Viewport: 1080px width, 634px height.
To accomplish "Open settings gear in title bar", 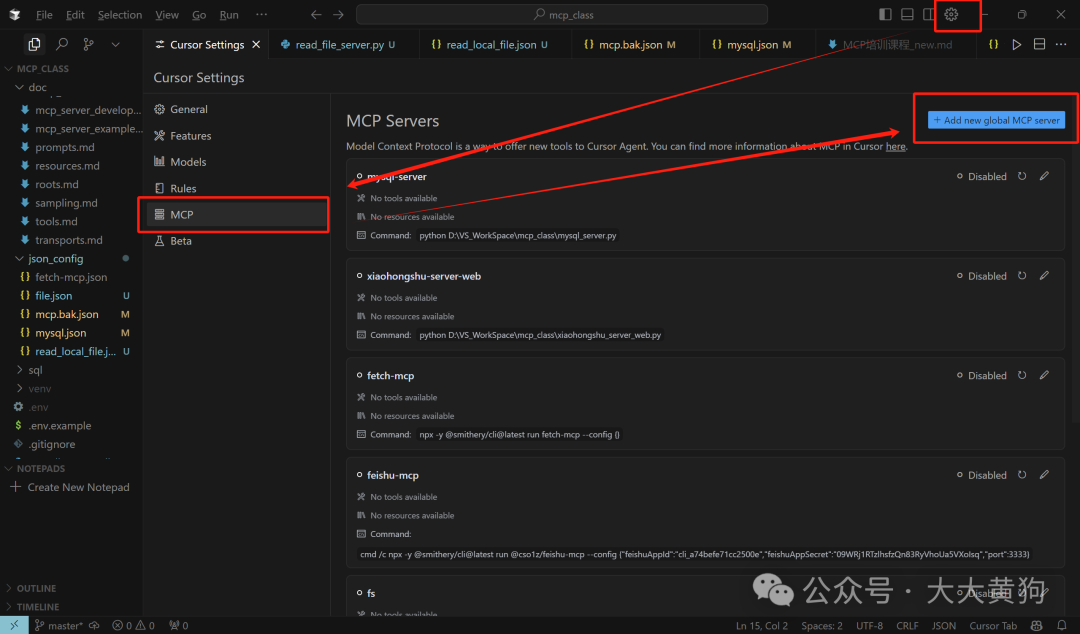I will tap(951, 14).
